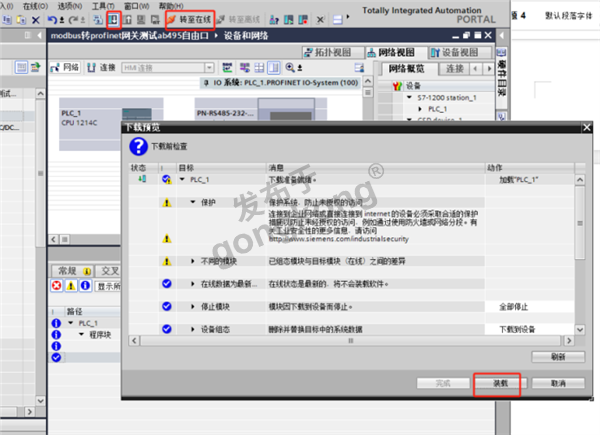This screenshot has width=600, height=435.
Task: Click the Accessible devices toolbar icon
Action: [x=274, y=20]
